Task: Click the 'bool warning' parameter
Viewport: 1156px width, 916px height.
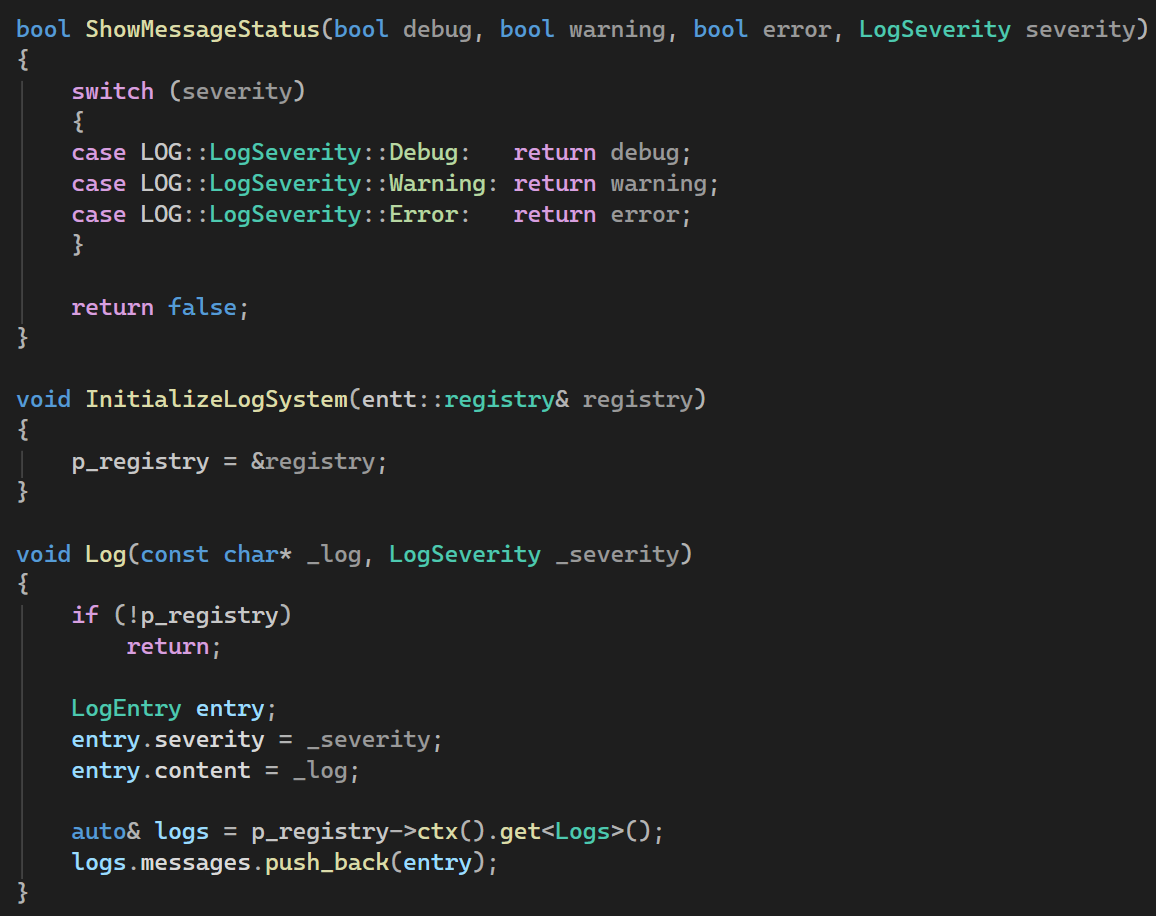Action: [582, 30]
